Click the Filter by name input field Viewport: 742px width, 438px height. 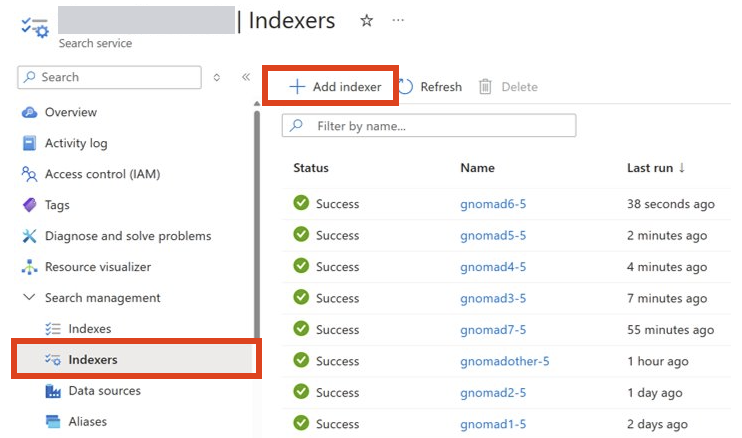[429, 125]
